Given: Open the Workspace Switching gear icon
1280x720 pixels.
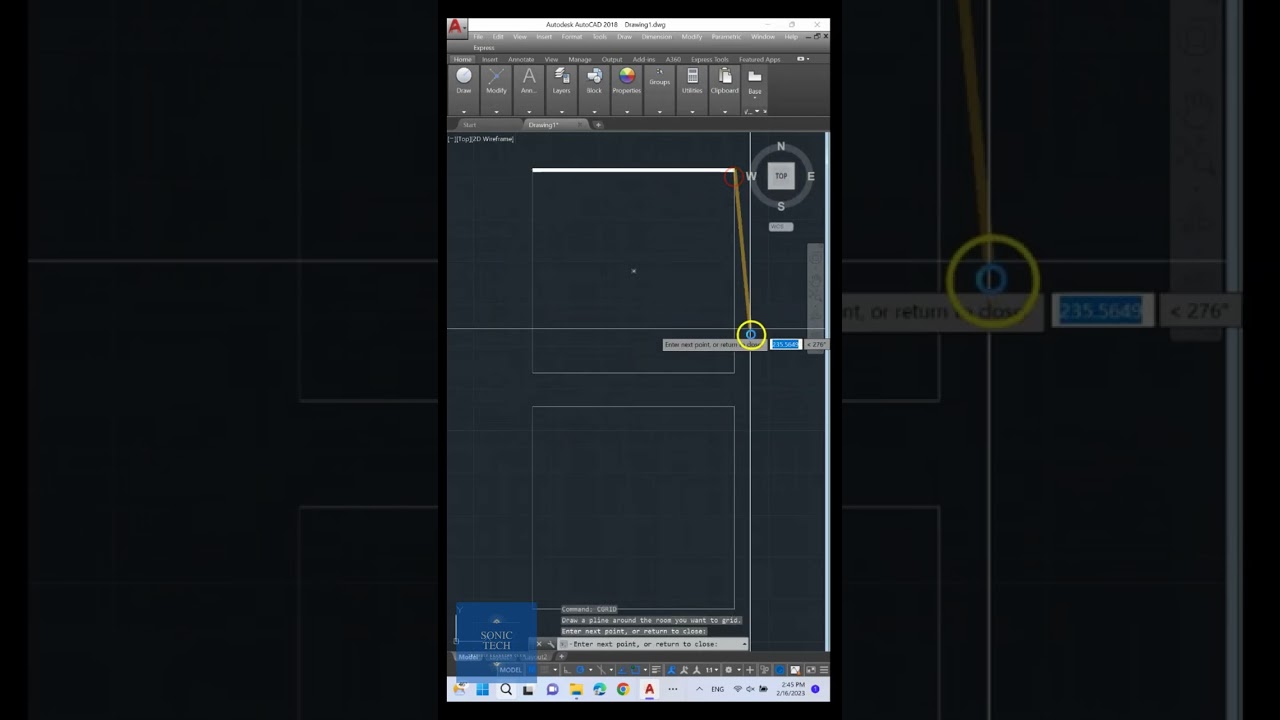Looking at the screenshot, I should click(728, 670).
